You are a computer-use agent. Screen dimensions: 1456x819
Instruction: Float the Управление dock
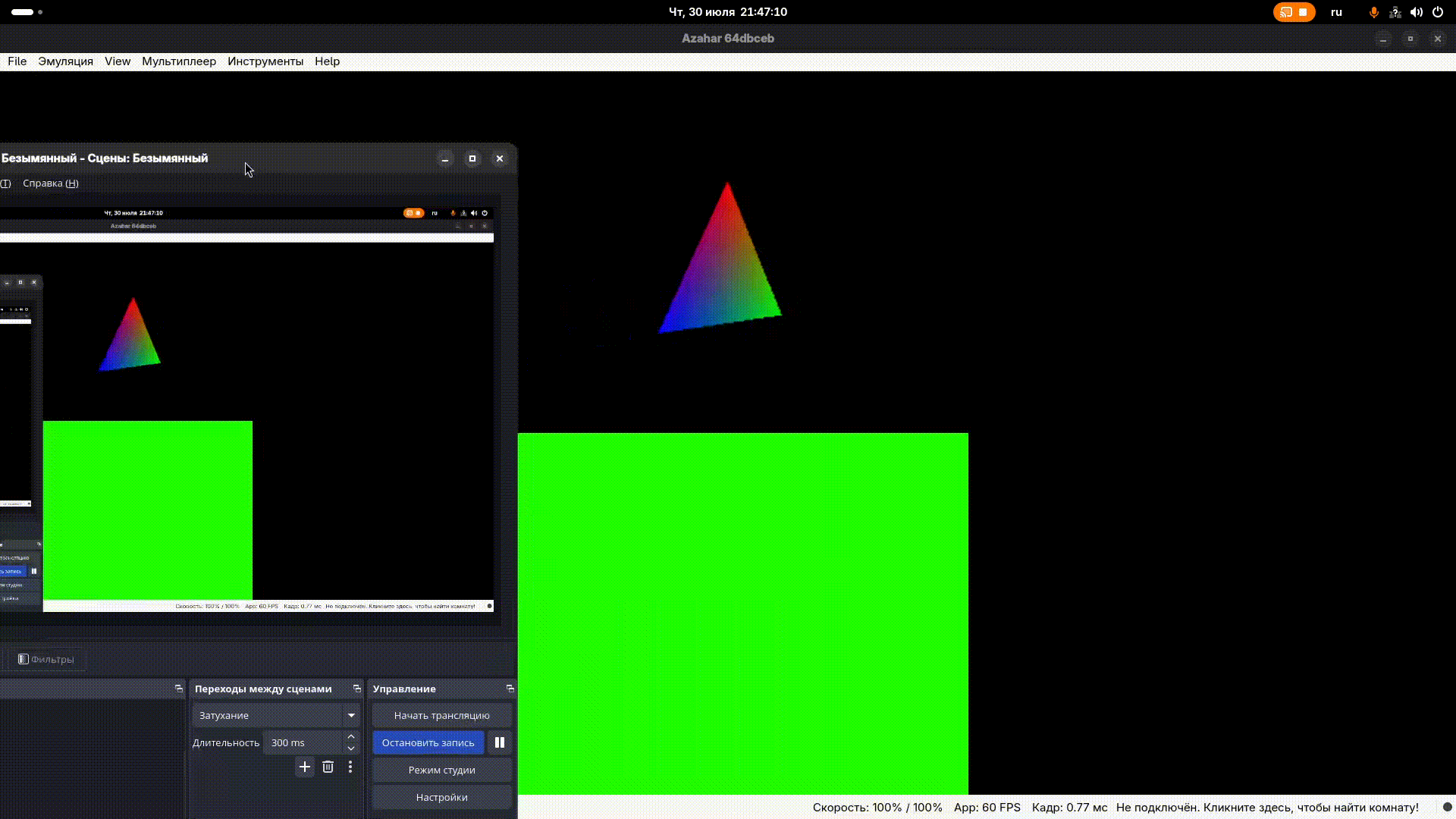510,689
